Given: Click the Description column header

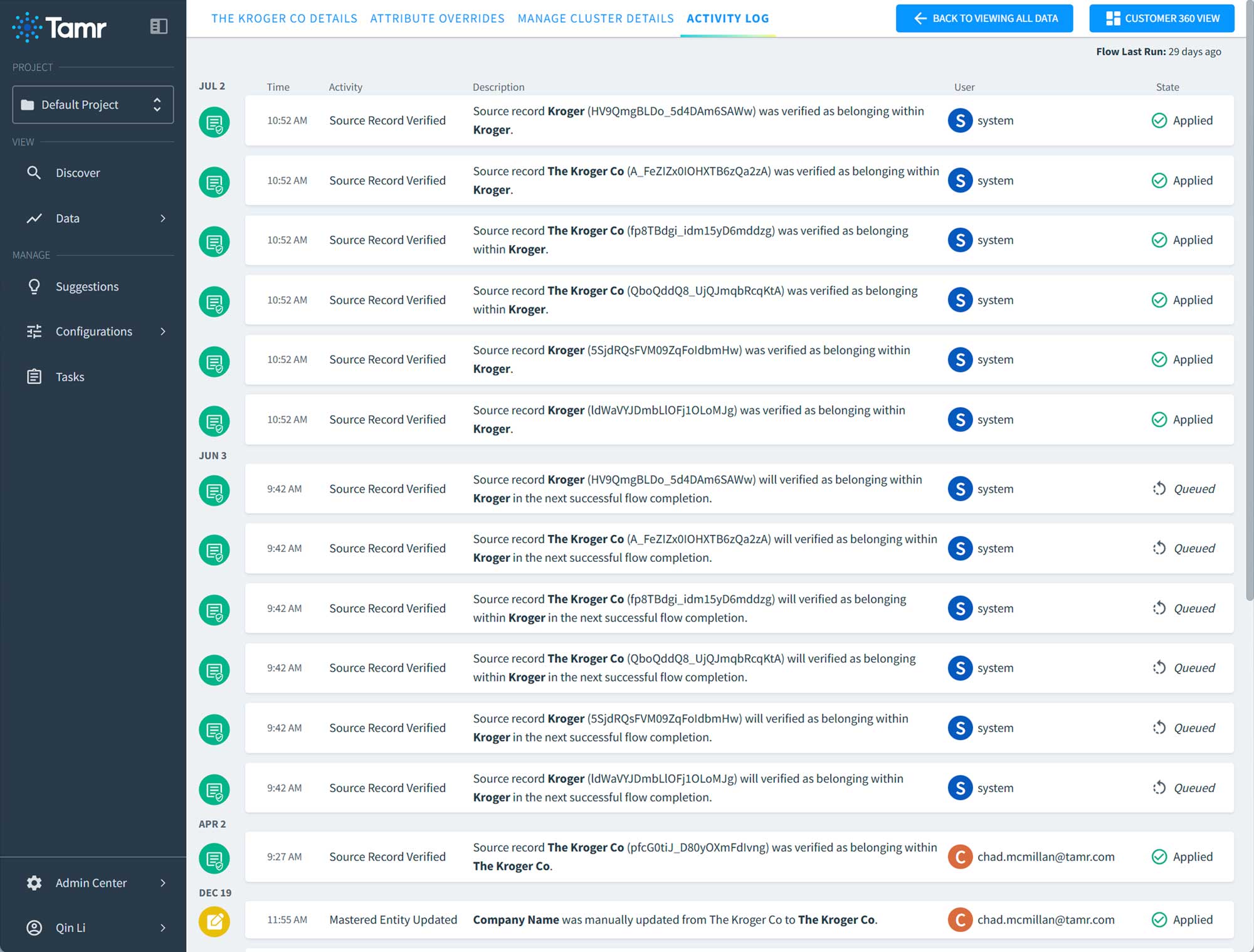Looking at the screenshot, I should click(498, 87).
